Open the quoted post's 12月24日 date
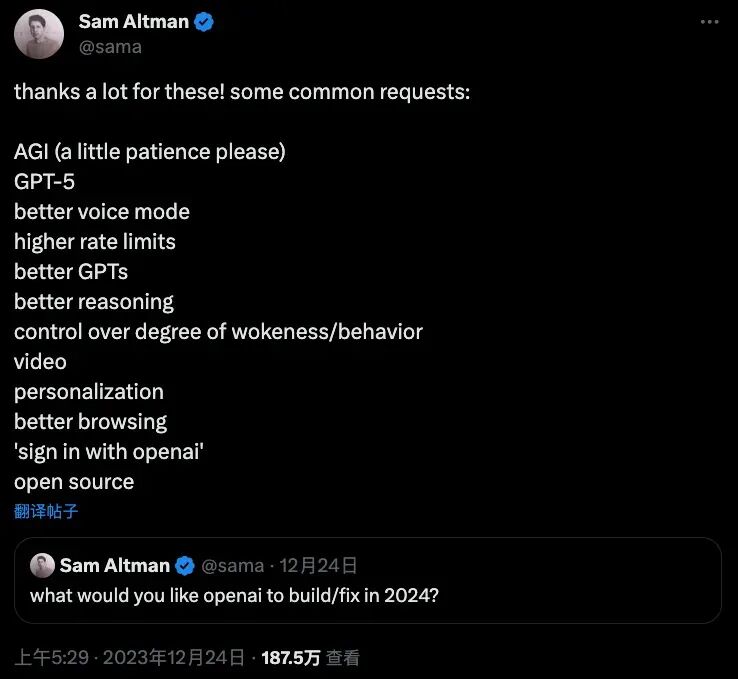 point(318,566)
